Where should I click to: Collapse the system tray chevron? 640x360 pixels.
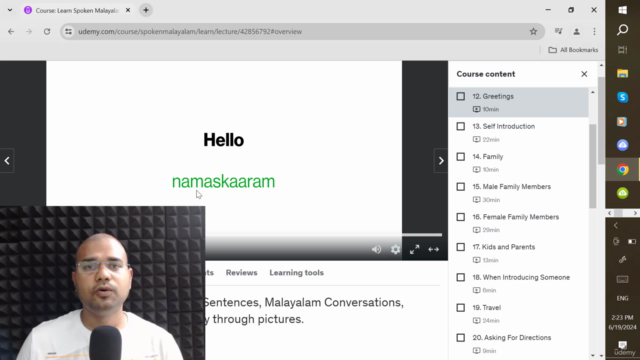616,225
